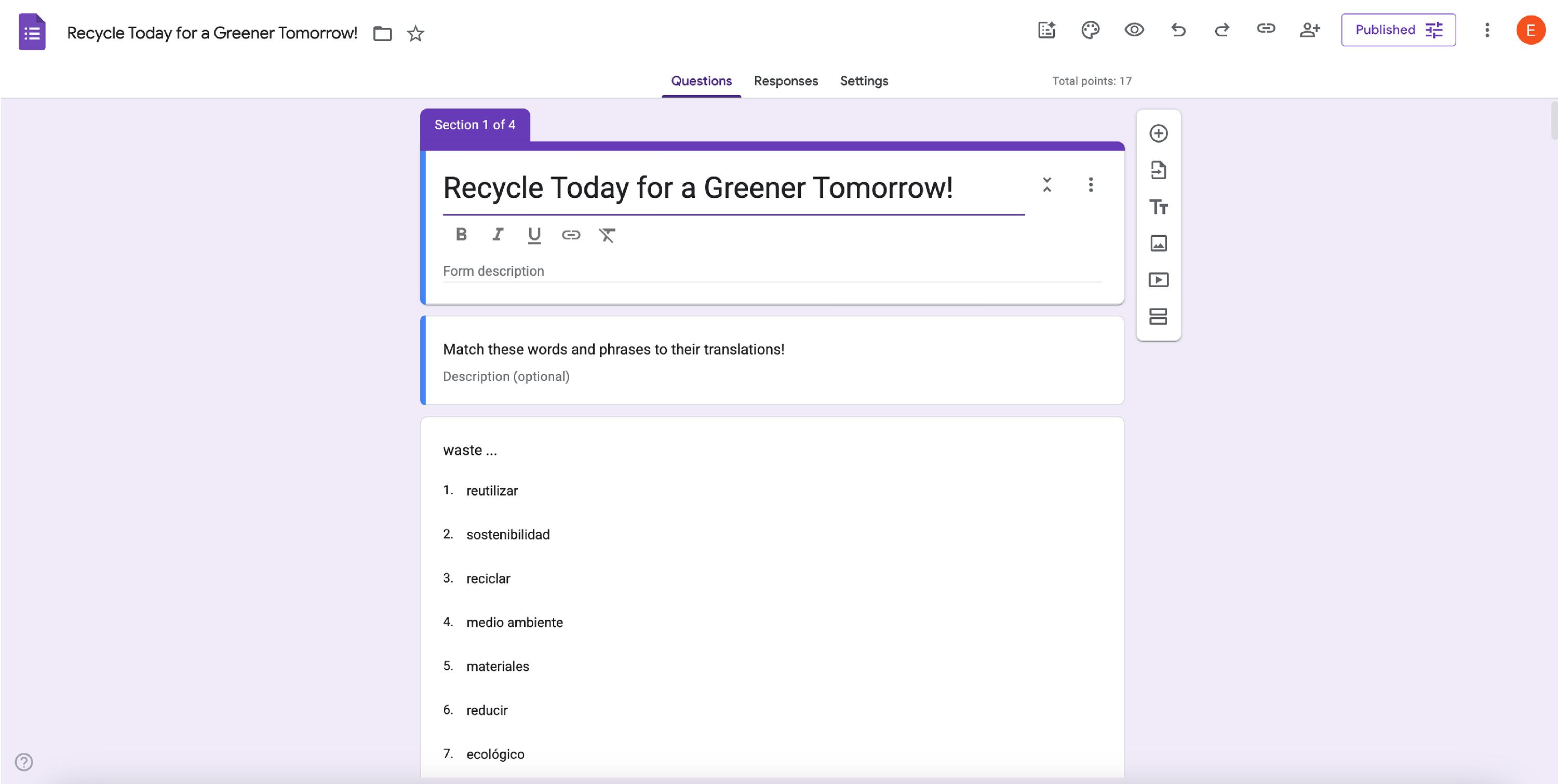Choose option reutilizar

coord(492,491)
